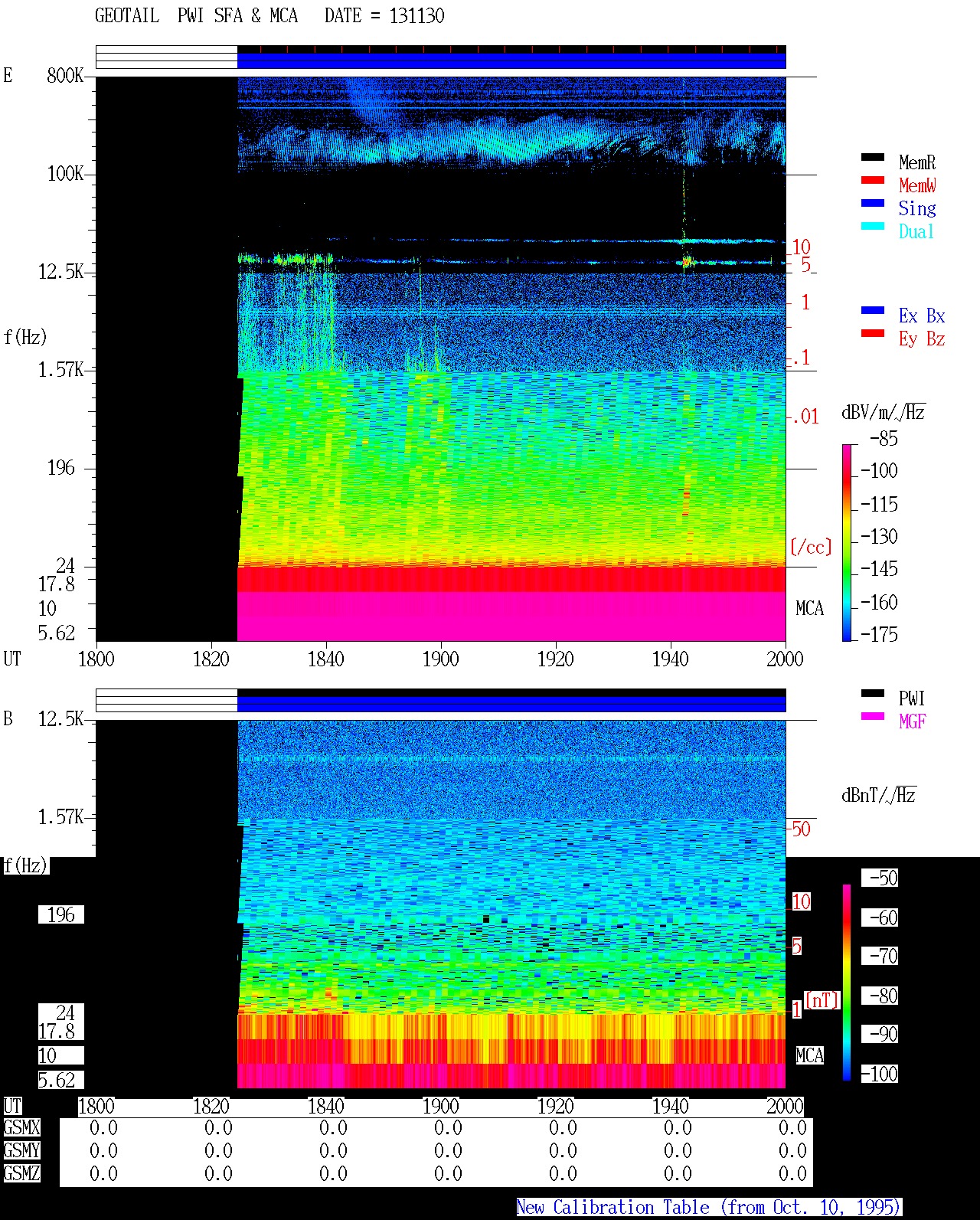Click the PWI legend label
This screenshot has height=1220, width=980.
pyautogui.click(x=912, y=698)
